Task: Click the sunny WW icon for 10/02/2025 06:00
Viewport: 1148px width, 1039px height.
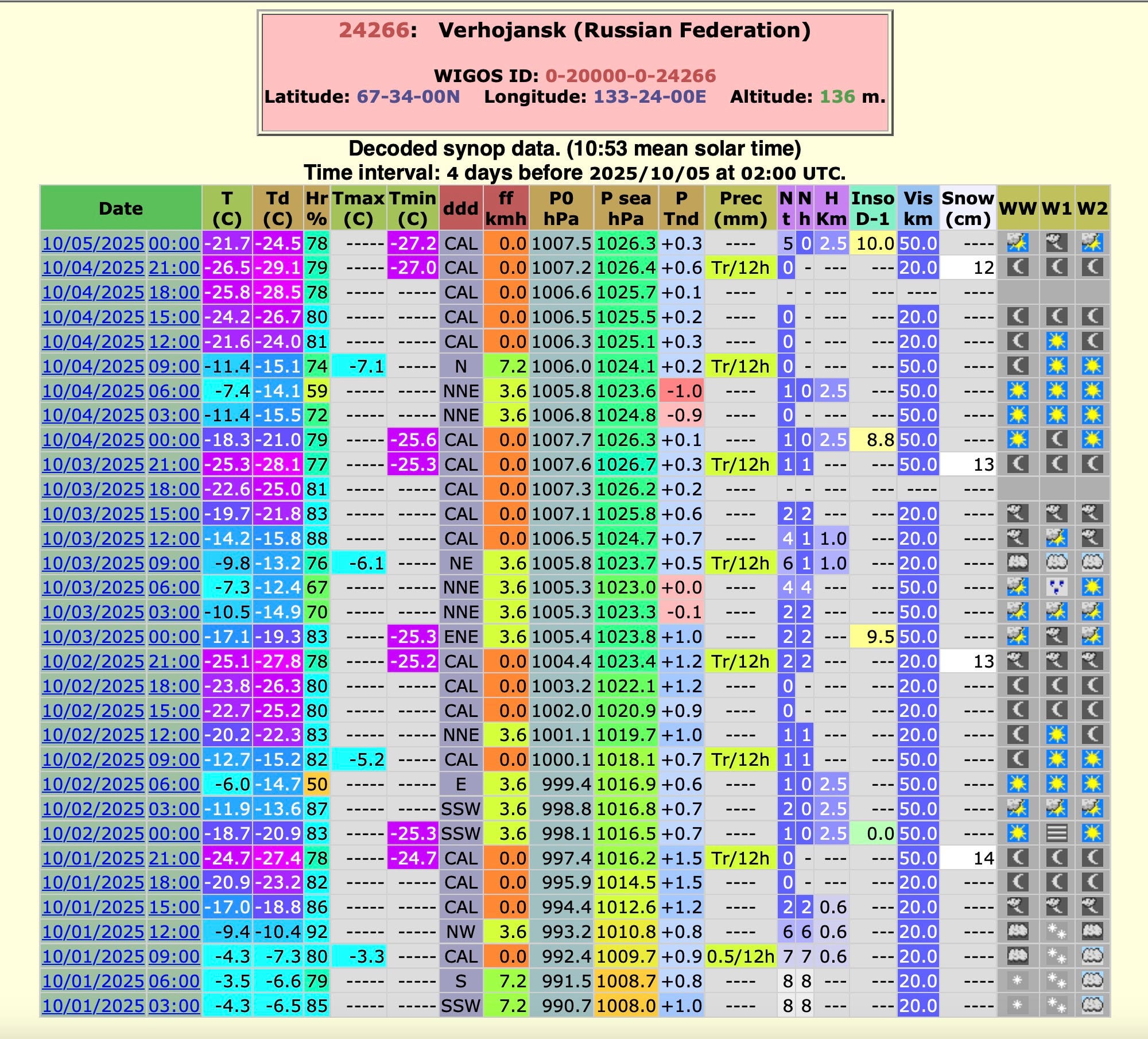Action: click(x=1017, y=784)
